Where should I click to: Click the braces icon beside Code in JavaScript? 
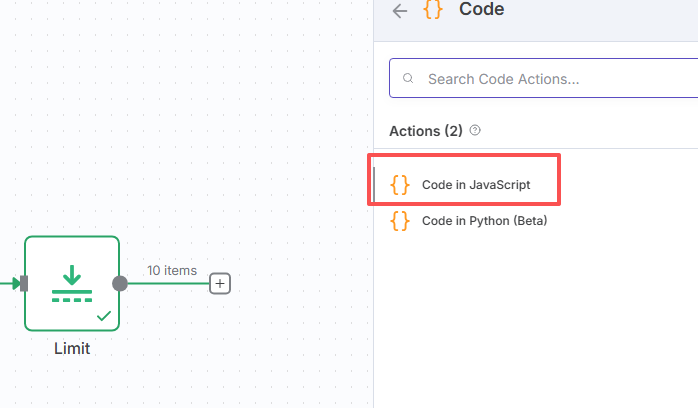pos(400,185)
